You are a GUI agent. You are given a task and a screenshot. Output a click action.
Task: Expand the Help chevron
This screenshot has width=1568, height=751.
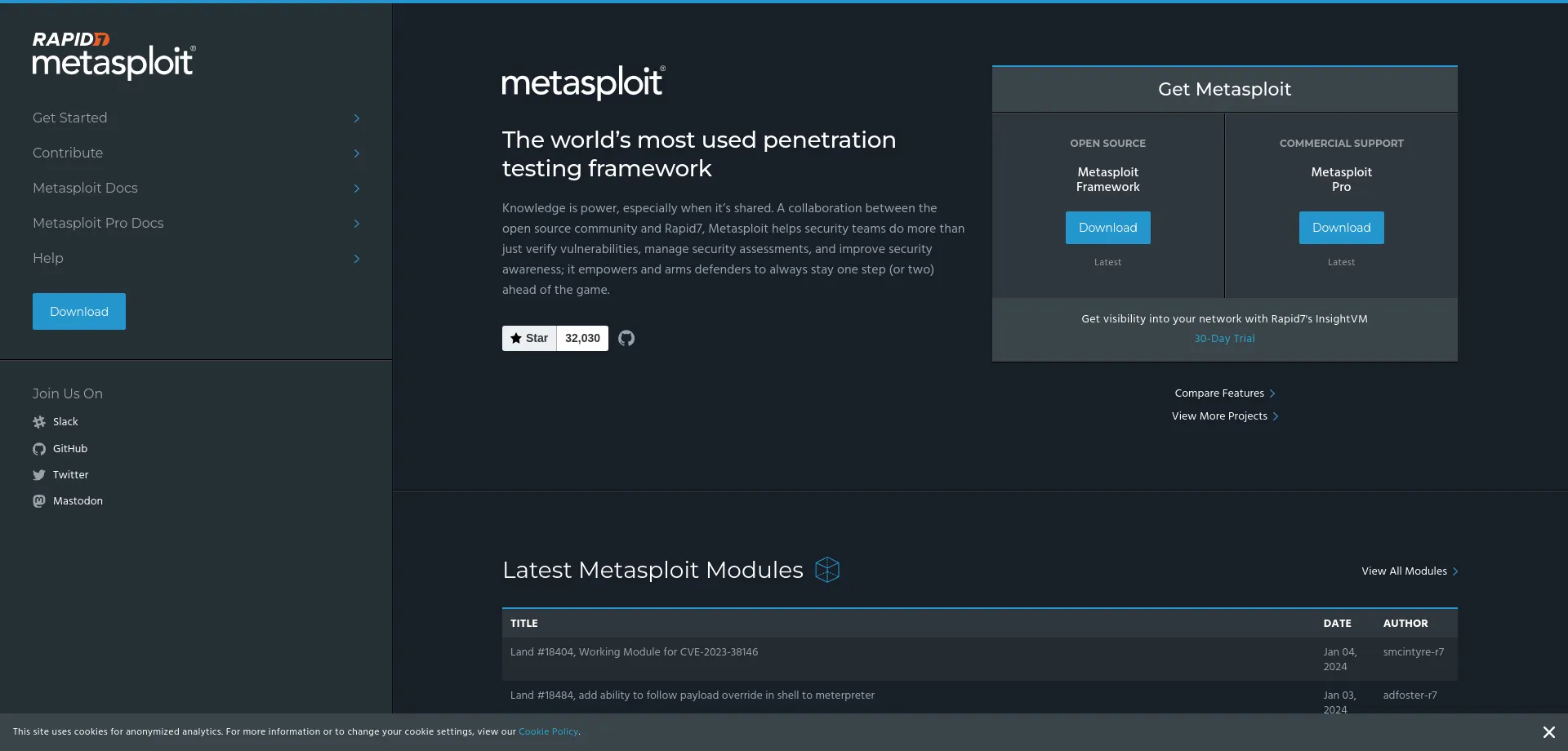pyautogui.click(x=357, y=259)
